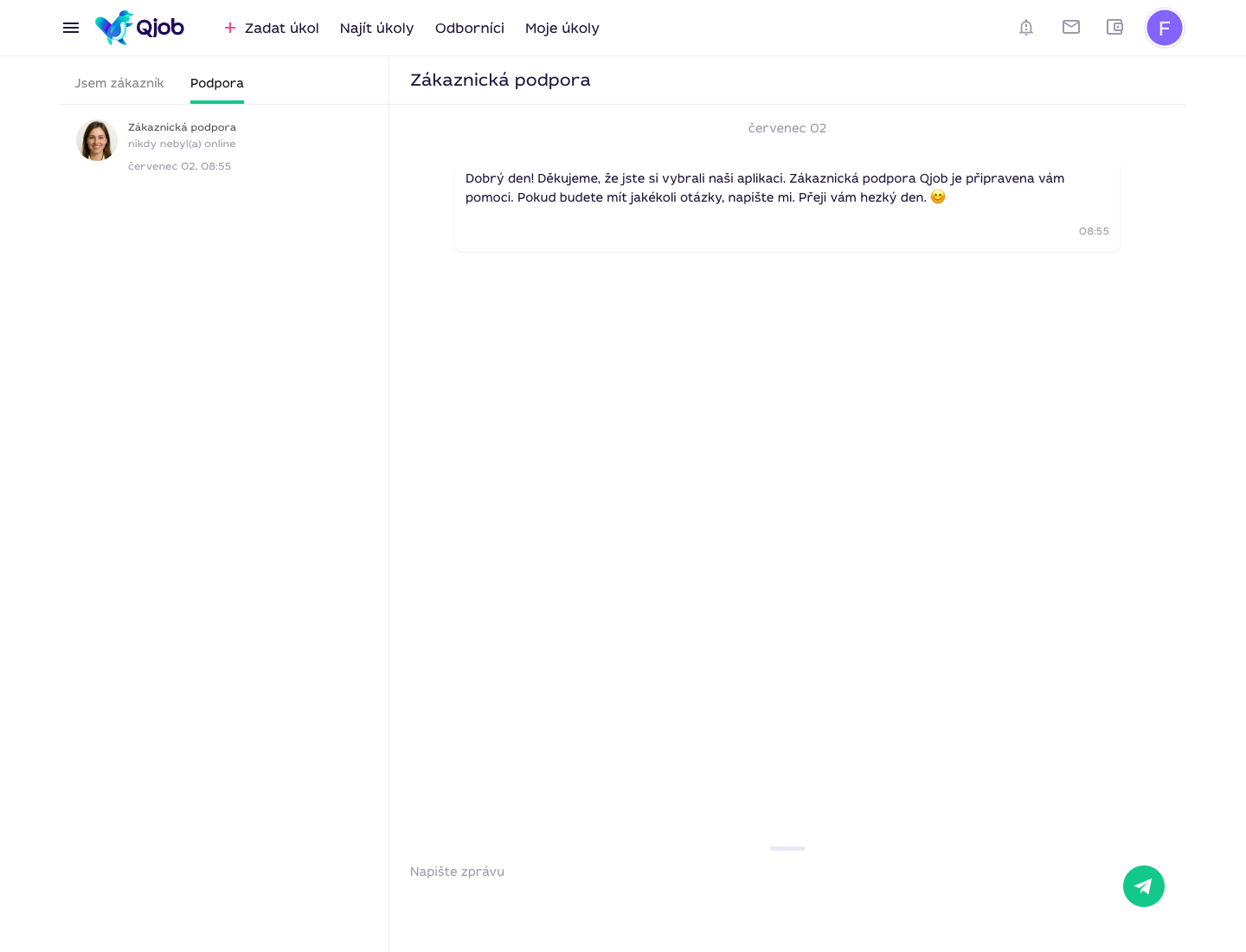
Task: Click červenec 02, 08:55 in conversation list
Action: point(179,166)
